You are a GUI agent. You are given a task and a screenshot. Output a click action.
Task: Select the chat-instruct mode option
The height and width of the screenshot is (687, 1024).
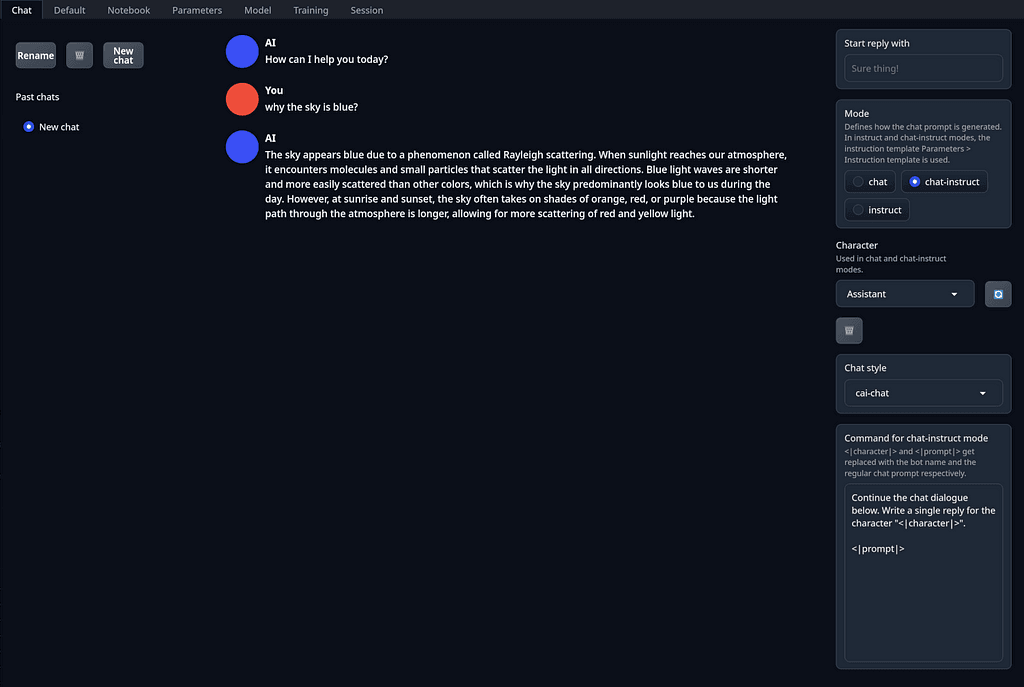point(944,182)
